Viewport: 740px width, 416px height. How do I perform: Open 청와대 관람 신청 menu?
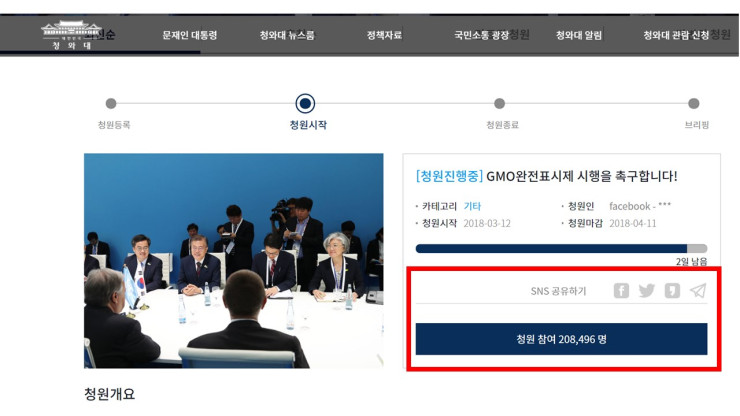(676, 35)
